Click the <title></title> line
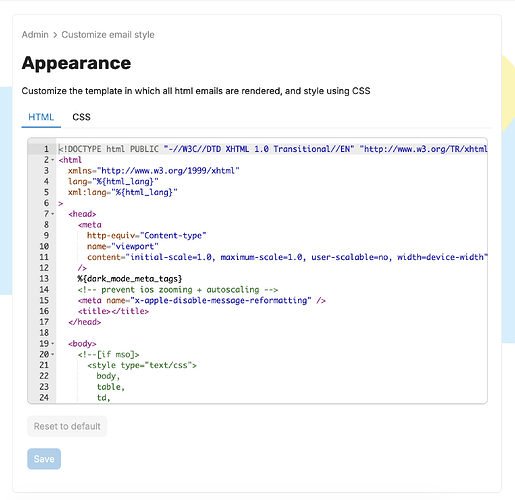The image size is (515, 500). 113,311
